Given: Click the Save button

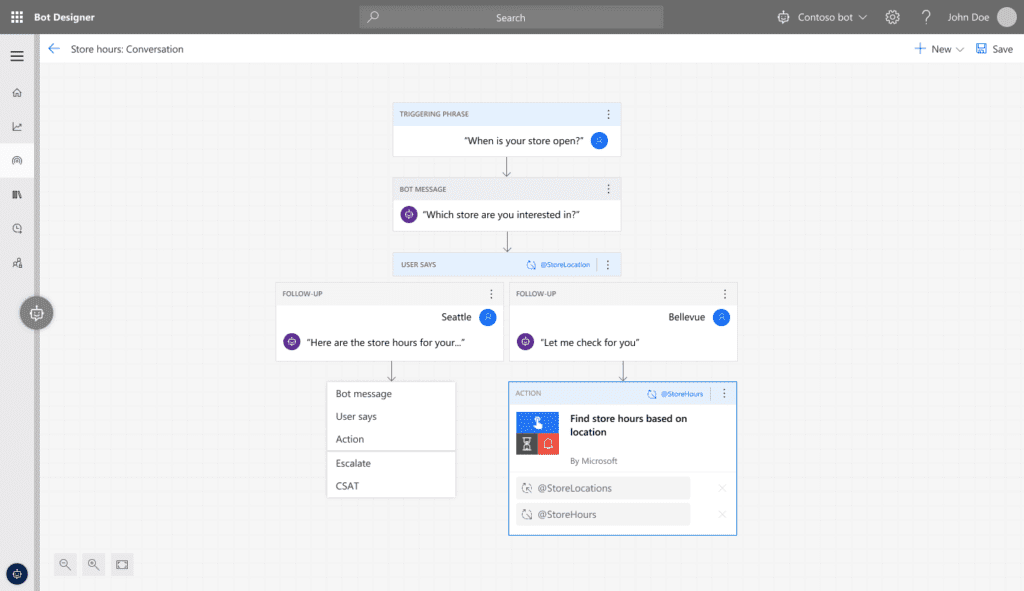Looking at the screenshot, I should click(x=994, y=49).
